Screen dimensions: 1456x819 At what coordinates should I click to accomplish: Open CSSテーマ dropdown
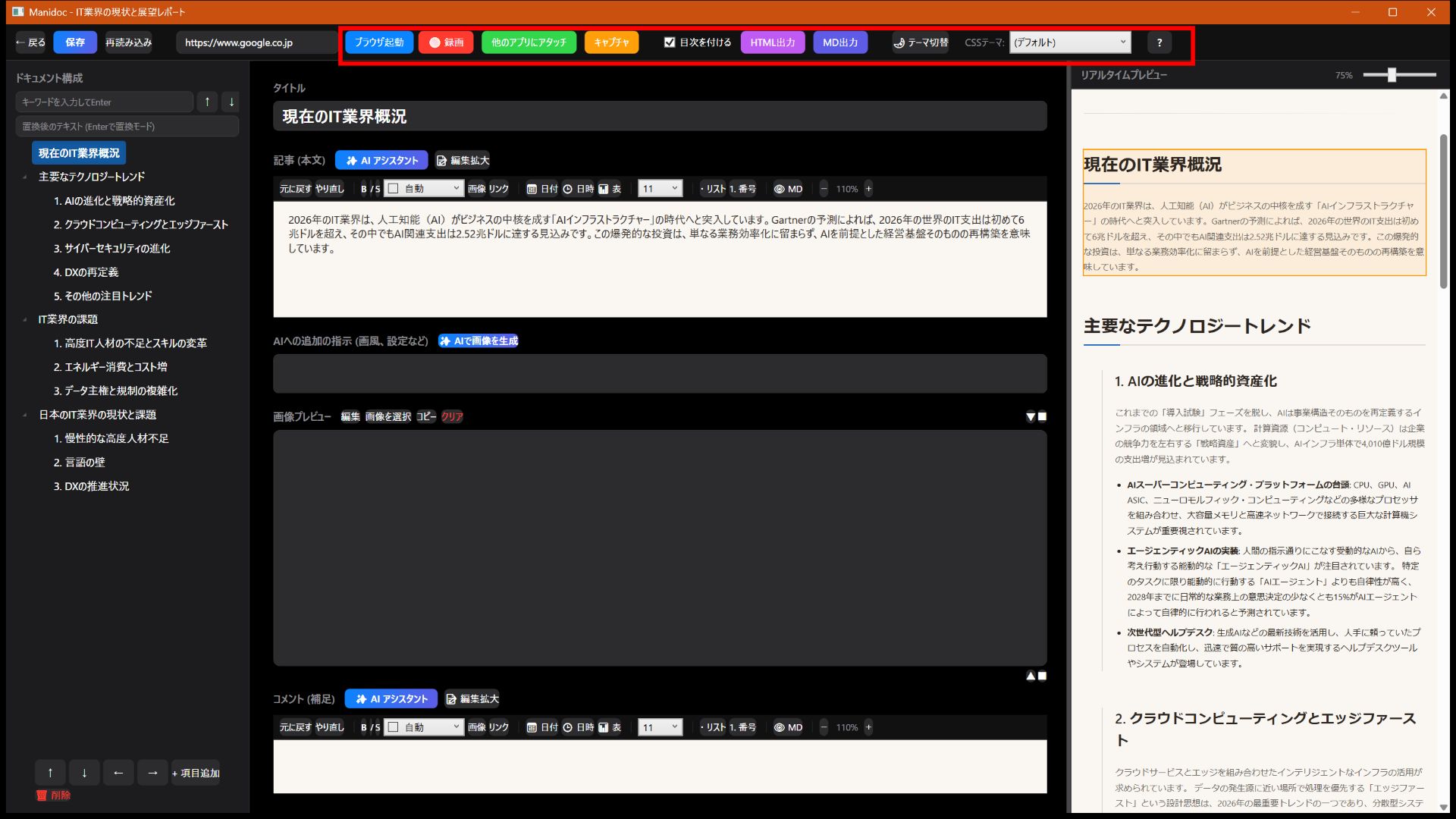[1069, 42]
